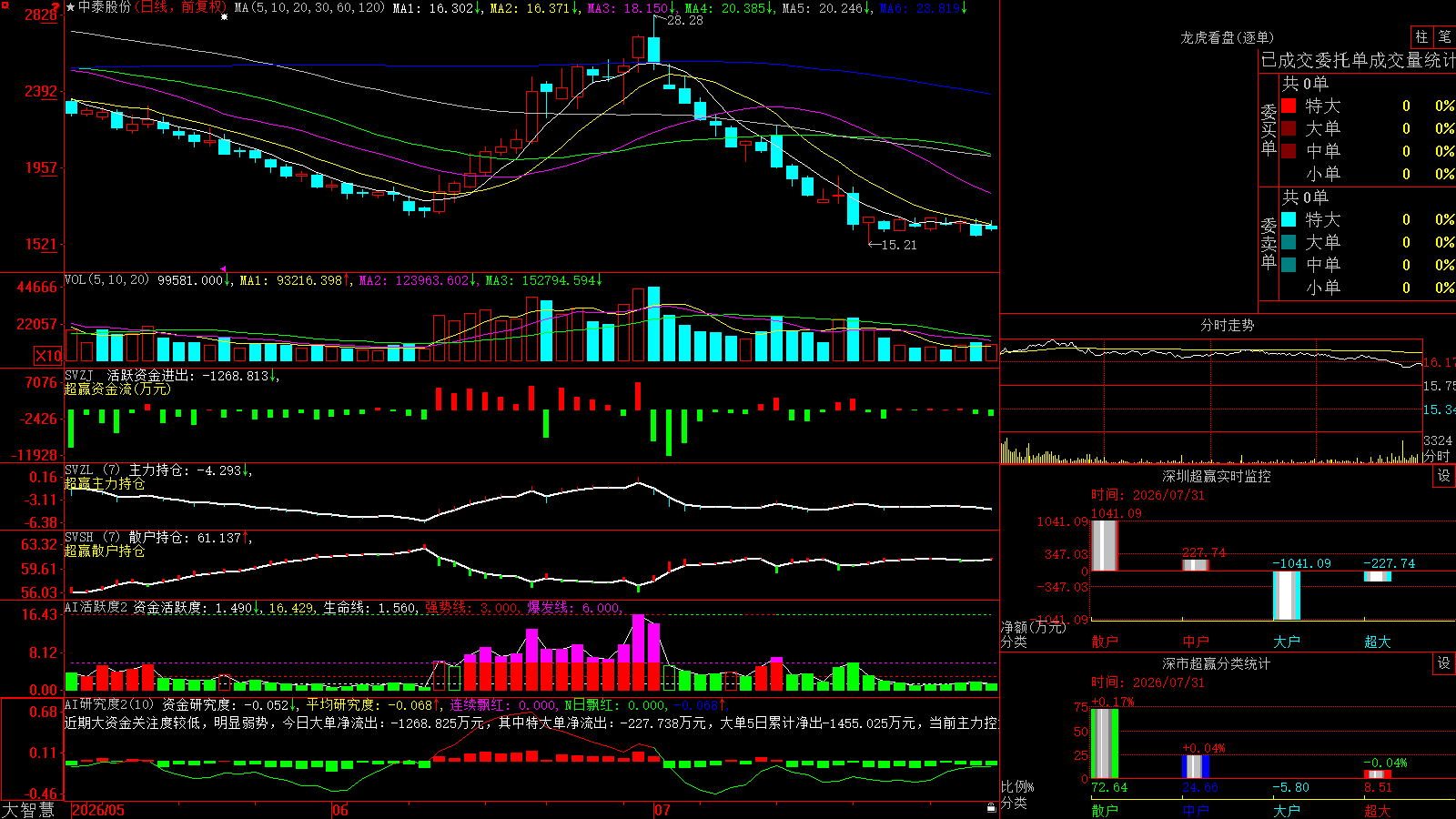This screenshot has height=819, width=1456.
Task: Select the AI活跃度2 indicator label
Action: click(x=96, y=607)
